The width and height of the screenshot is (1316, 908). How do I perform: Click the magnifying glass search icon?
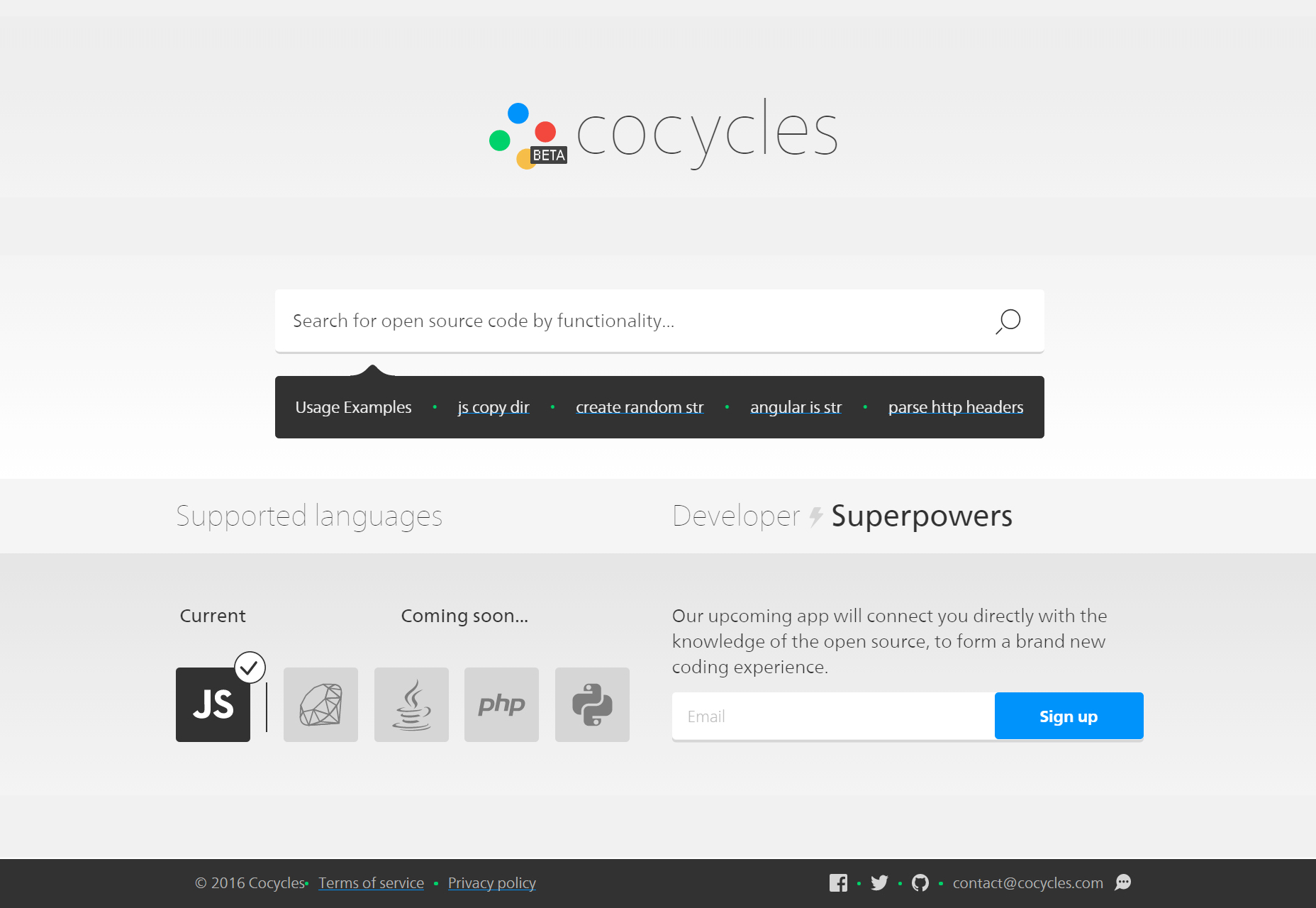(x=1008, y=321)
